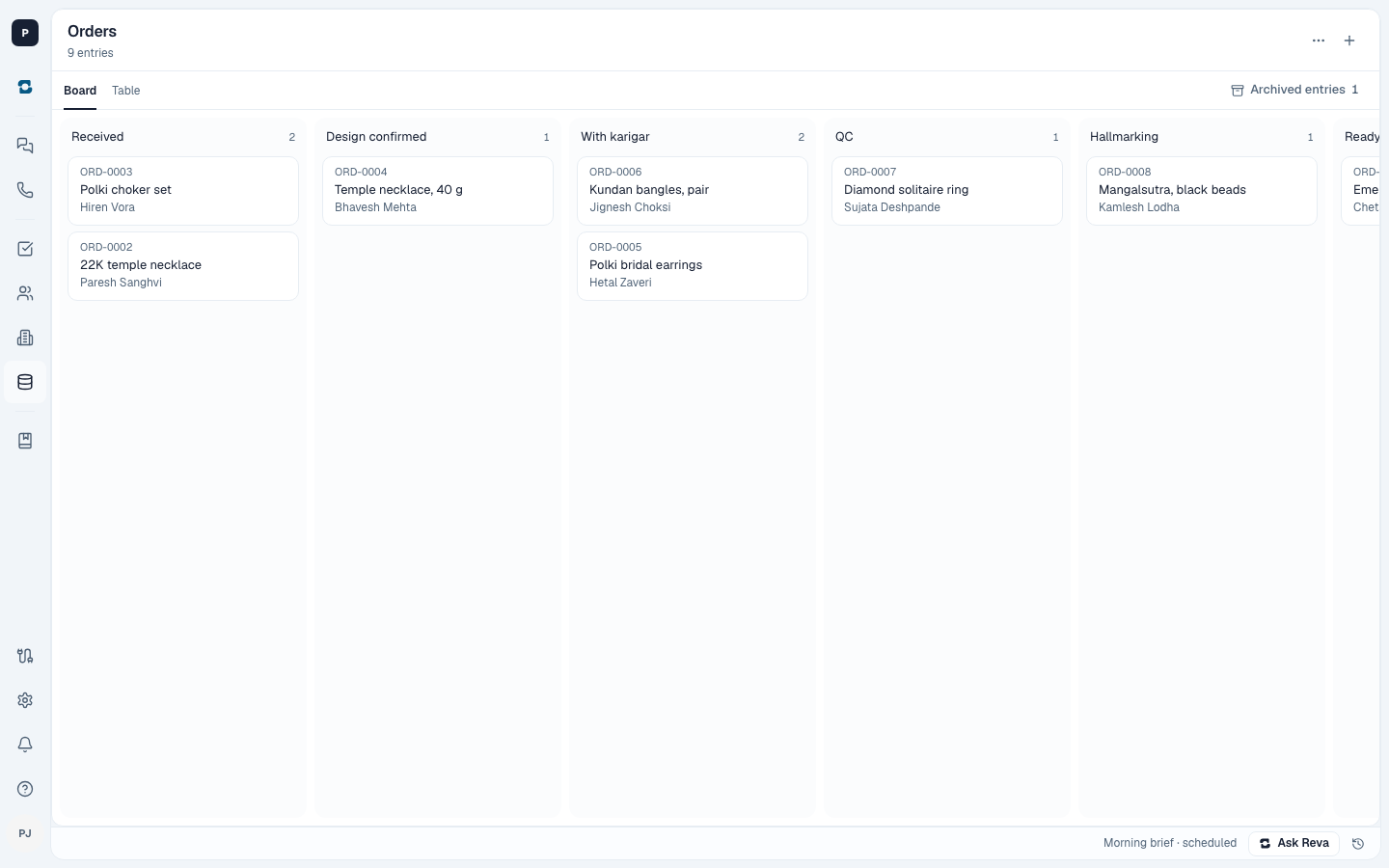Click the workspace avatar labeled P
Viewport: 1389px width, 868px height.
pyautogui.click(x=25, y=33)
